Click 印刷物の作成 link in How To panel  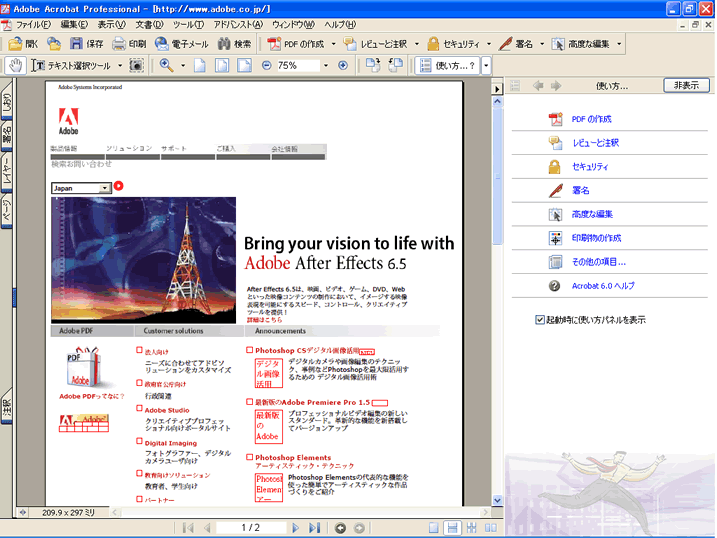(596, 238)
